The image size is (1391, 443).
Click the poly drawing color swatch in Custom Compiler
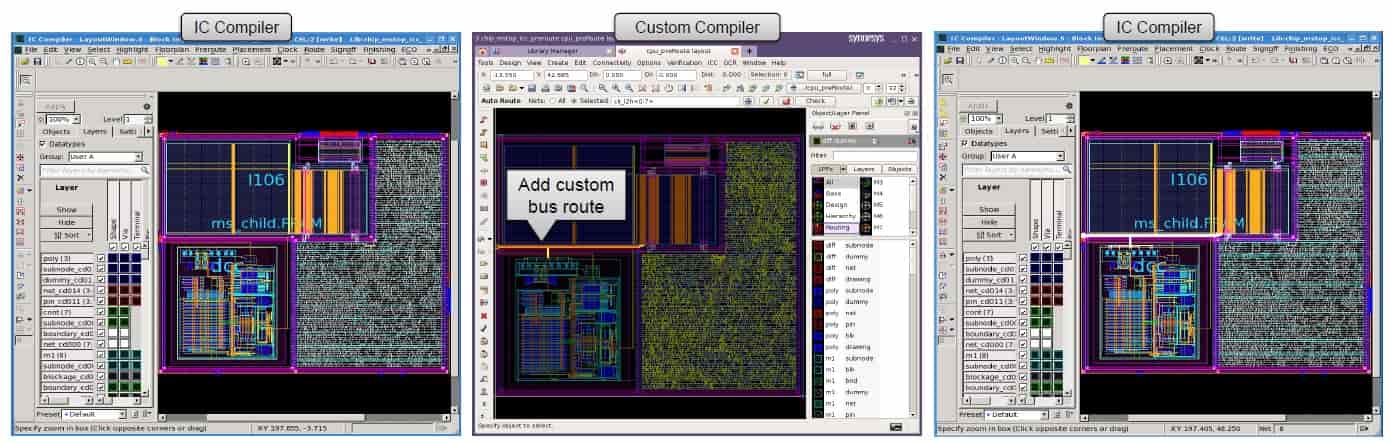(x=818, y=347)
